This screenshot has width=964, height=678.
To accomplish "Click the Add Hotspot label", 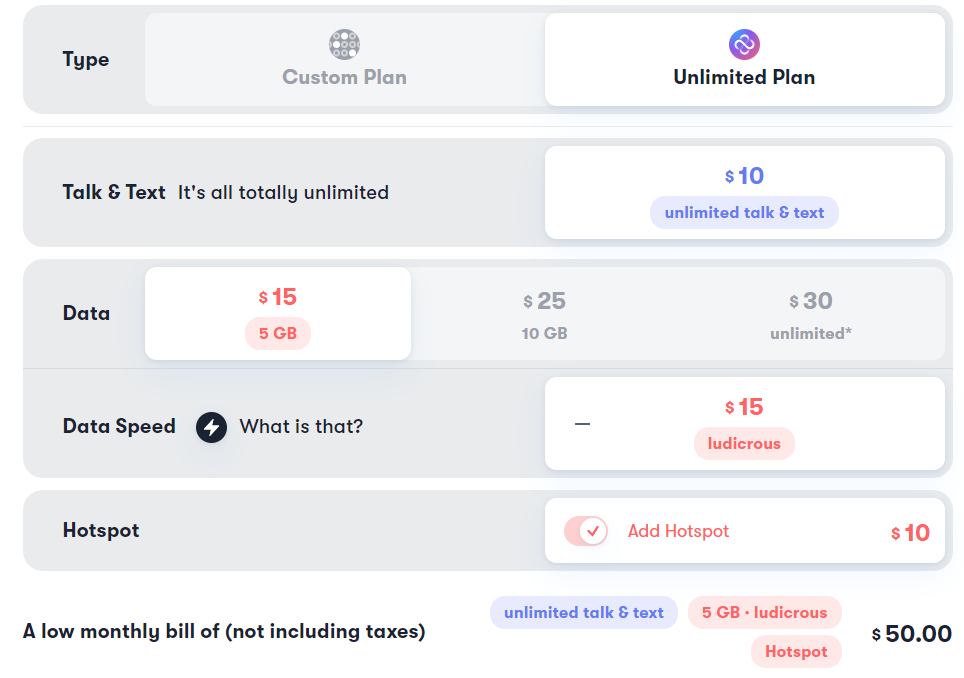I will pyautogui.click(x=678, y=531).
